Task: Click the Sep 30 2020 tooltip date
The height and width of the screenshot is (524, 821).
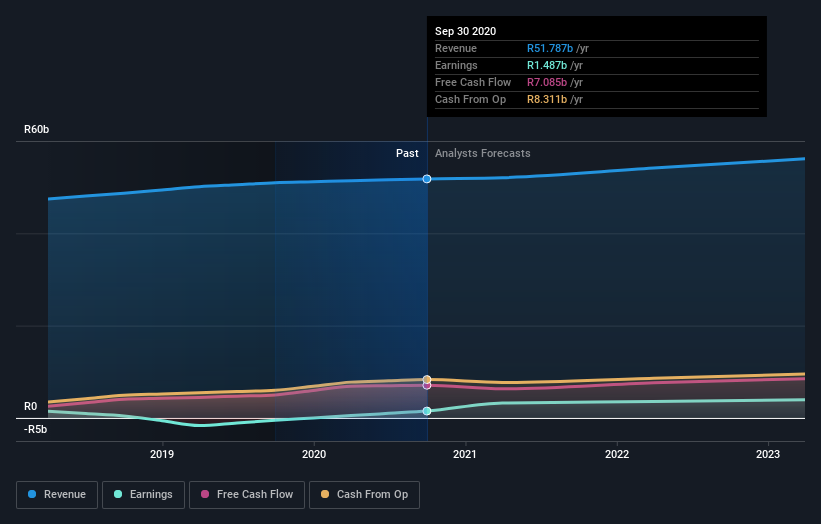Action: (x=465, y=31)
